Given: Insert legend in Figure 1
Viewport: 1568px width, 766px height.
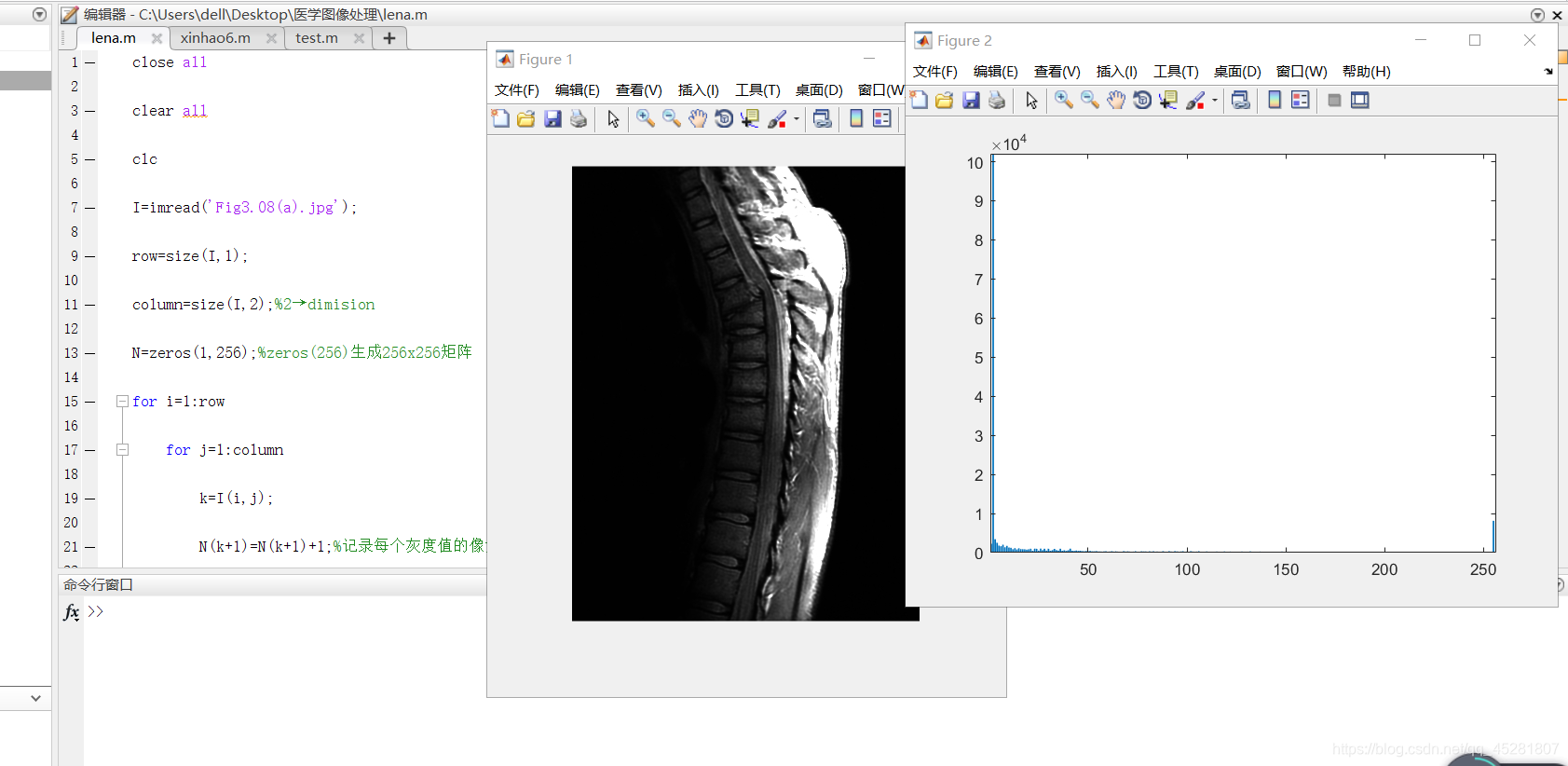Looking at the screenshot, I should point(882,118).
